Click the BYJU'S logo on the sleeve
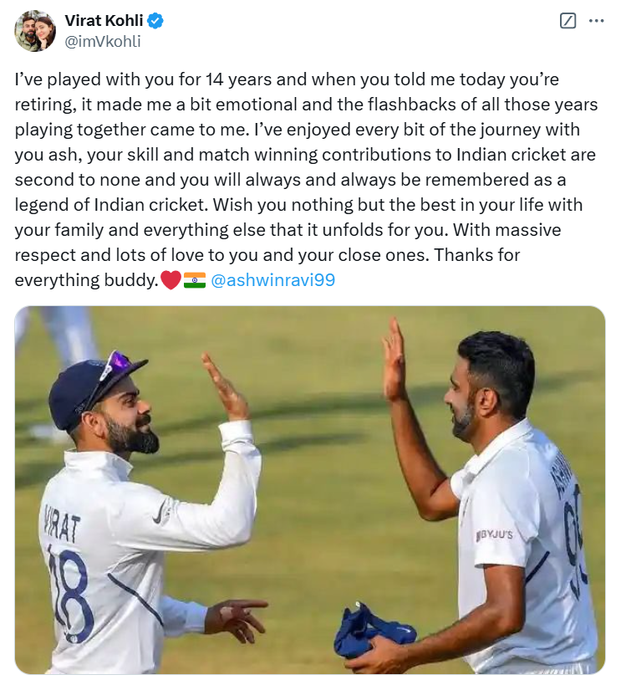Viewport: 621px width, 680px height. [494, 535]
